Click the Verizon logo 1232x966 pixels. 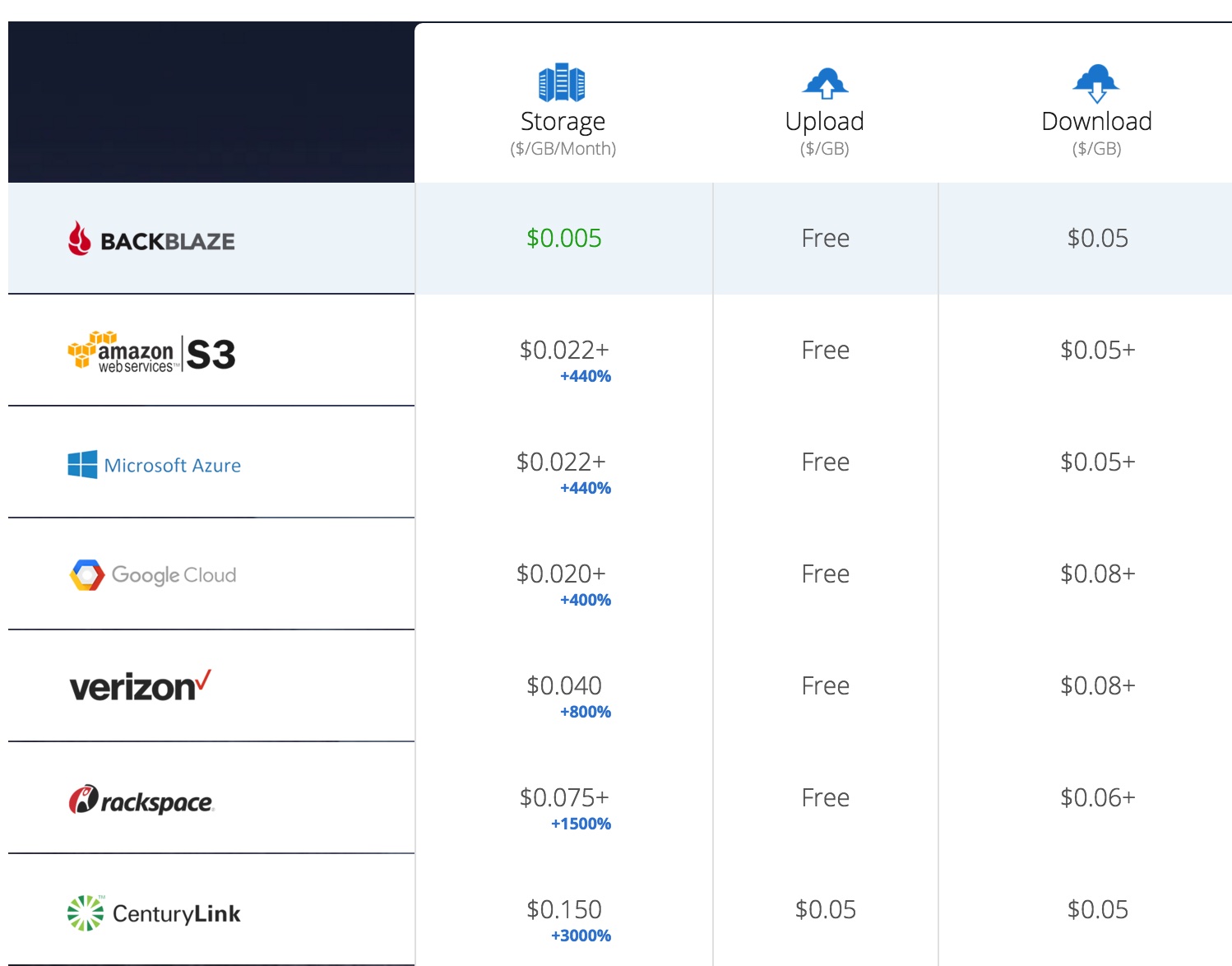(141, 685)
